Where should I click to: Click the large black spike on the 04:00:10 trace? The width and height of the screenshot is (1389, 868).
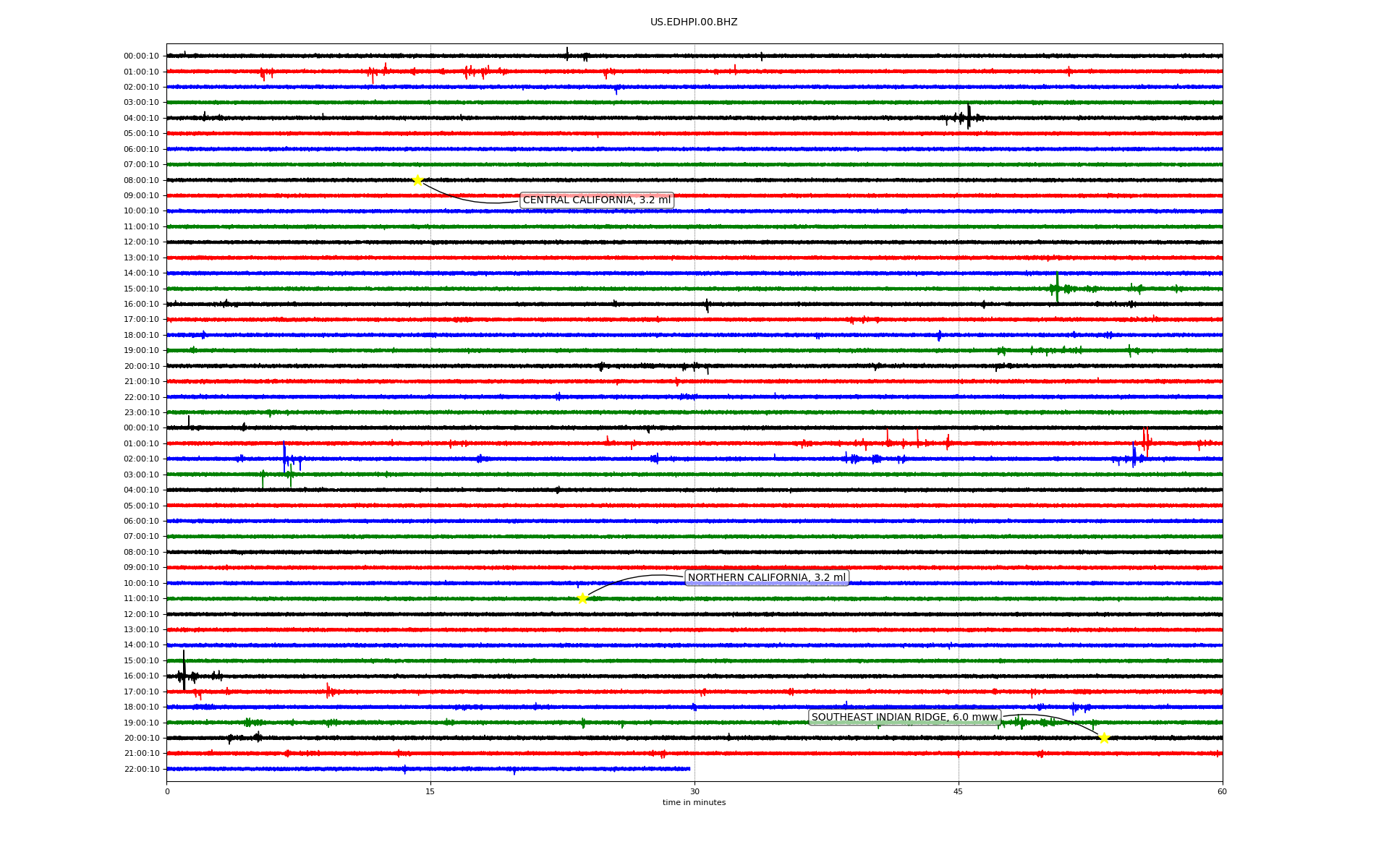969,116
